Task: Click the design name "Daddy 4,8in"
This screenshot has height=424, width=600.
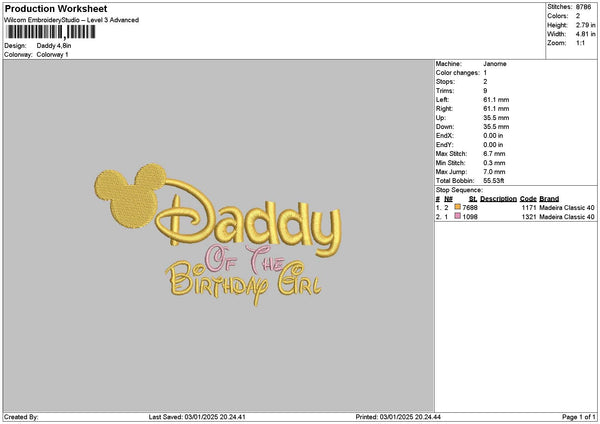Action: pyautogui.click(x=54, y=46)
